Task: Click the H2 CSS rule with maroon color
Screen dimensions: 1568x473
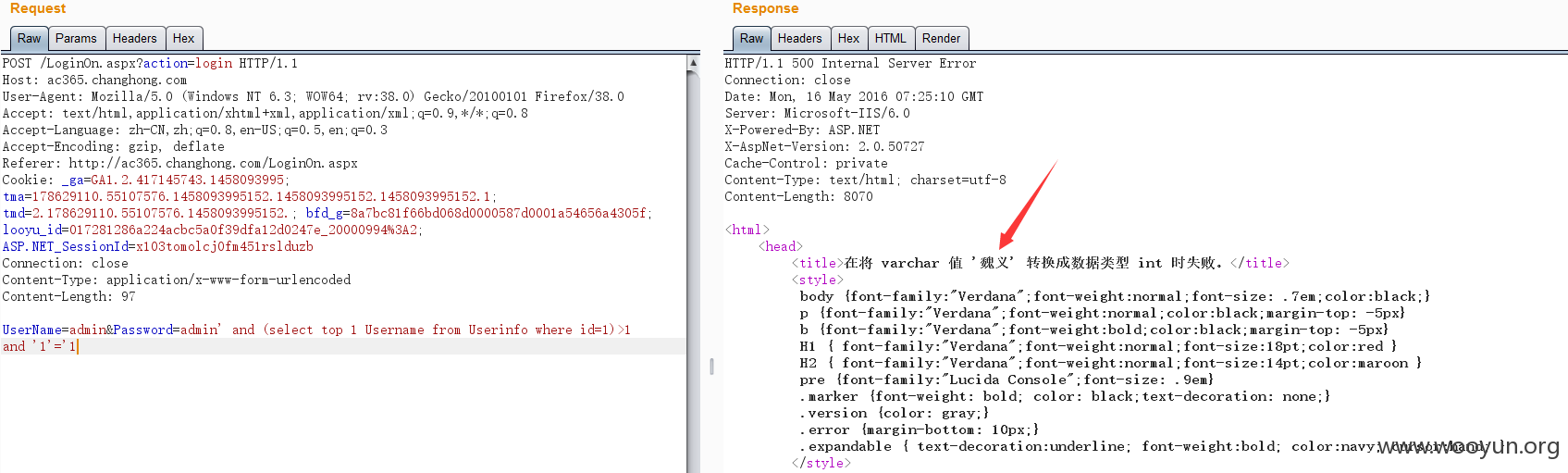Action: click(x=1111, y=363)
